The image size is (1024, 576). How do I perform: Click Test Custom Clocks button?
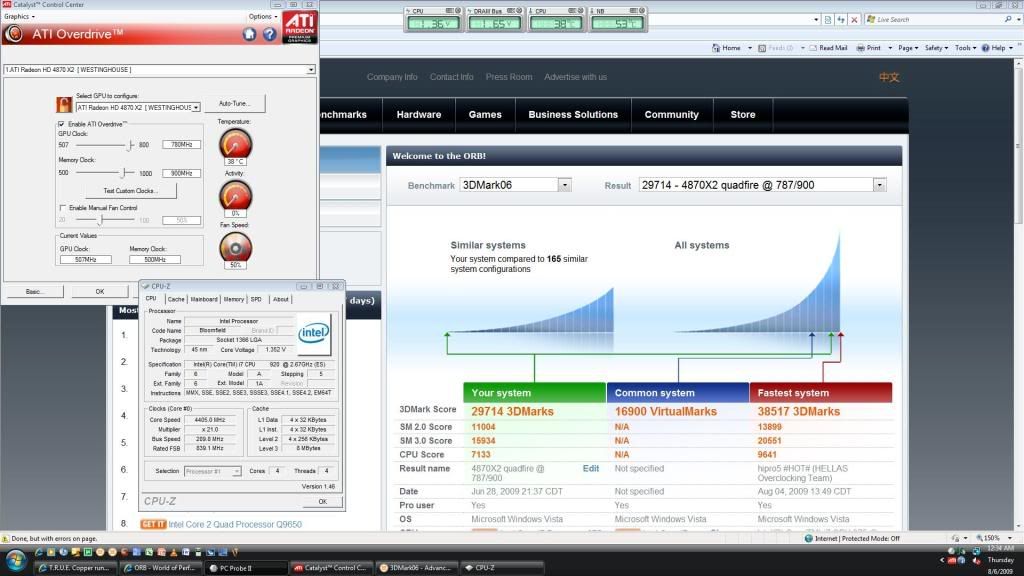pyautogui.click(x=131, y=191)
